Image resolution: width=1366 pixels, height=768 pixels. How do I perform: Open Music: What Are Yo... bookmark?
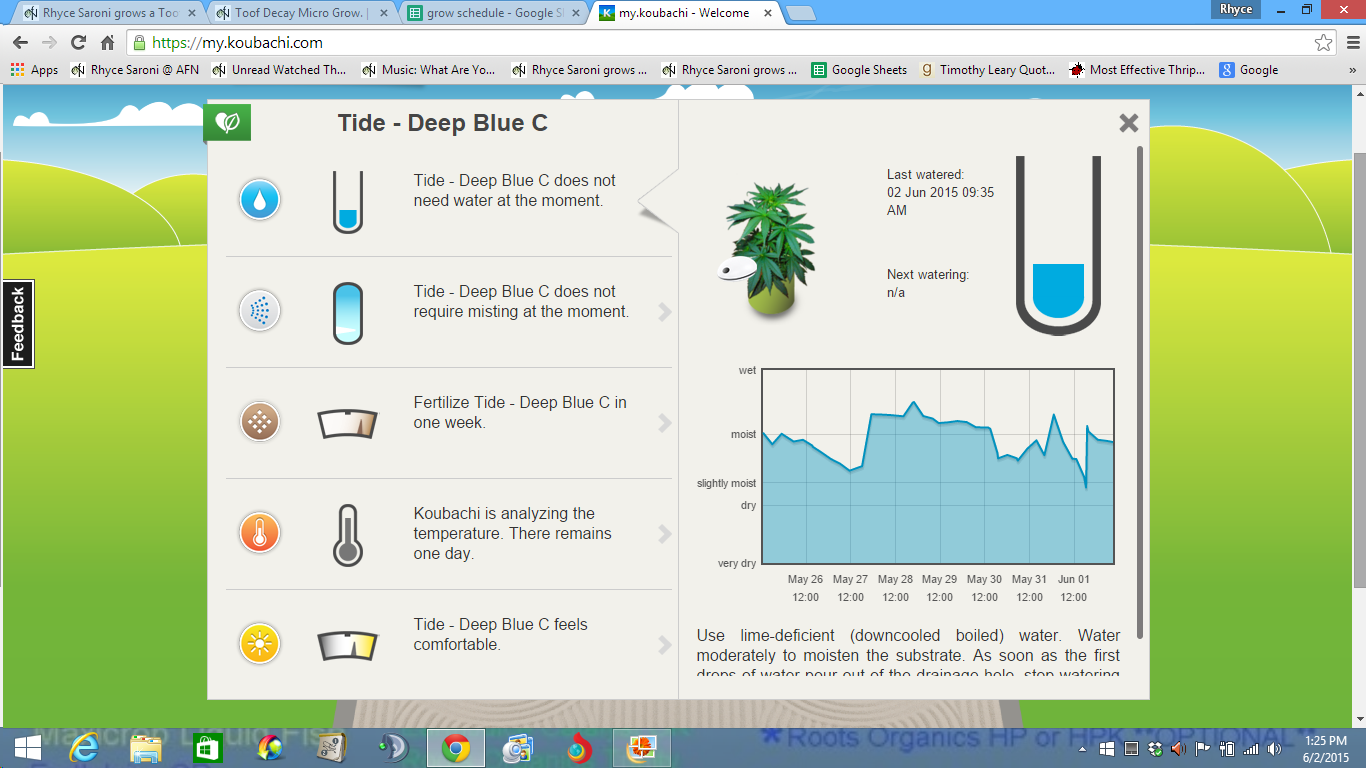coord(429,70)
